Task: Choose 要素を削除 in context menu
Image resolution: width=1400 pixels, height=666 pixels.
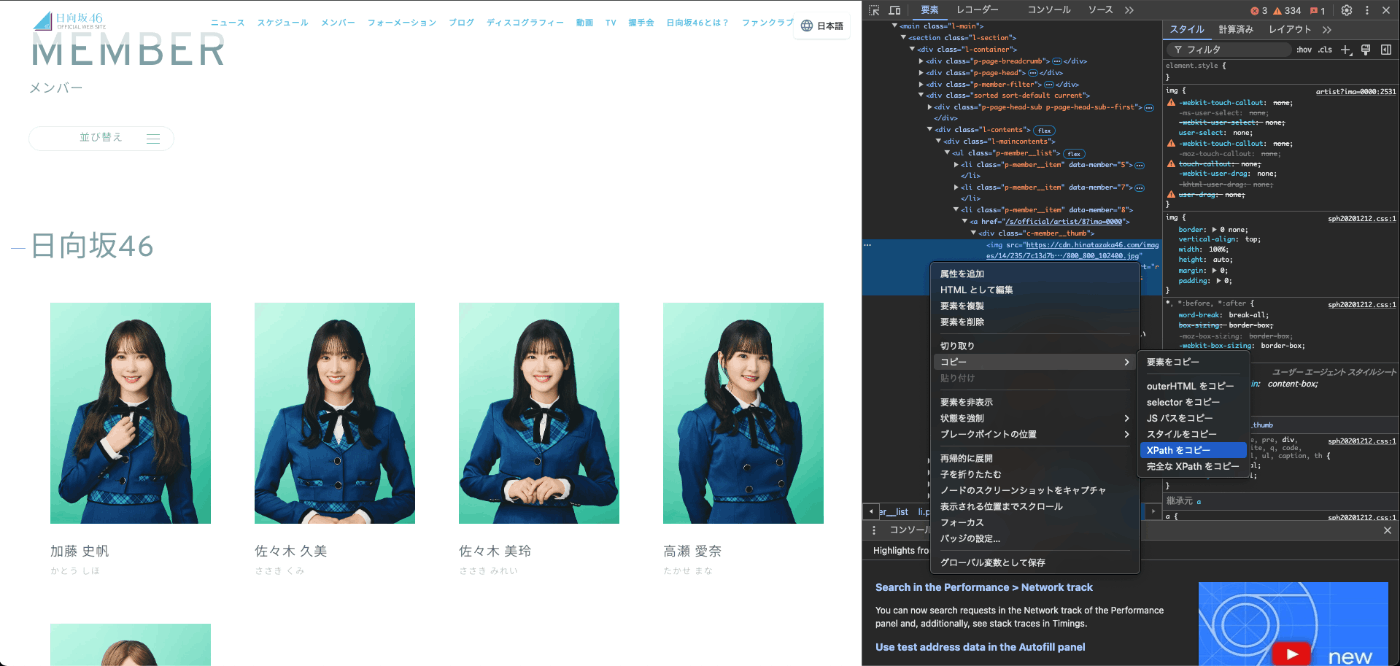Action: [x=1035, y=322]
